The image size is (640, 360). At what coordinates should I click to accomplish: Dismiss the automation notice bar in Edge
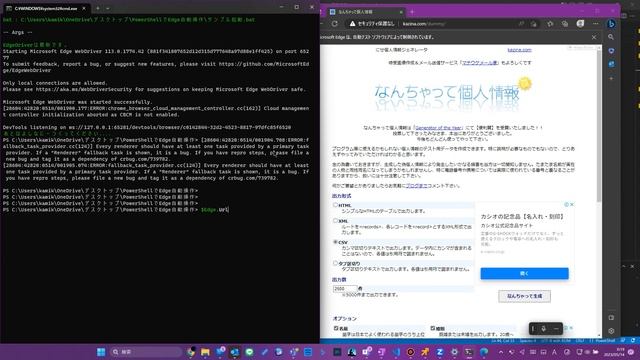click(594, 37)
